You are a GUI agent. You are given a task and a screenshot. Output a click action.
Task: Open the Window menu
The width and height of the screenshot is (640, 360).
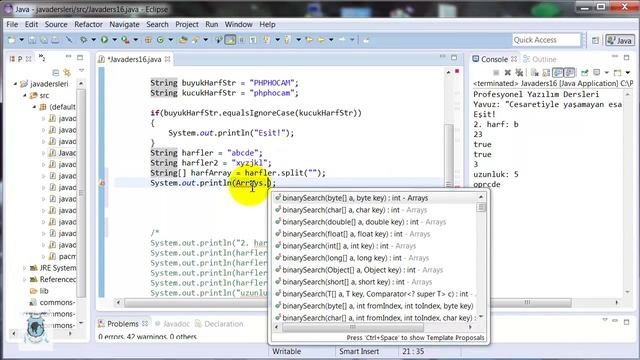238,24
